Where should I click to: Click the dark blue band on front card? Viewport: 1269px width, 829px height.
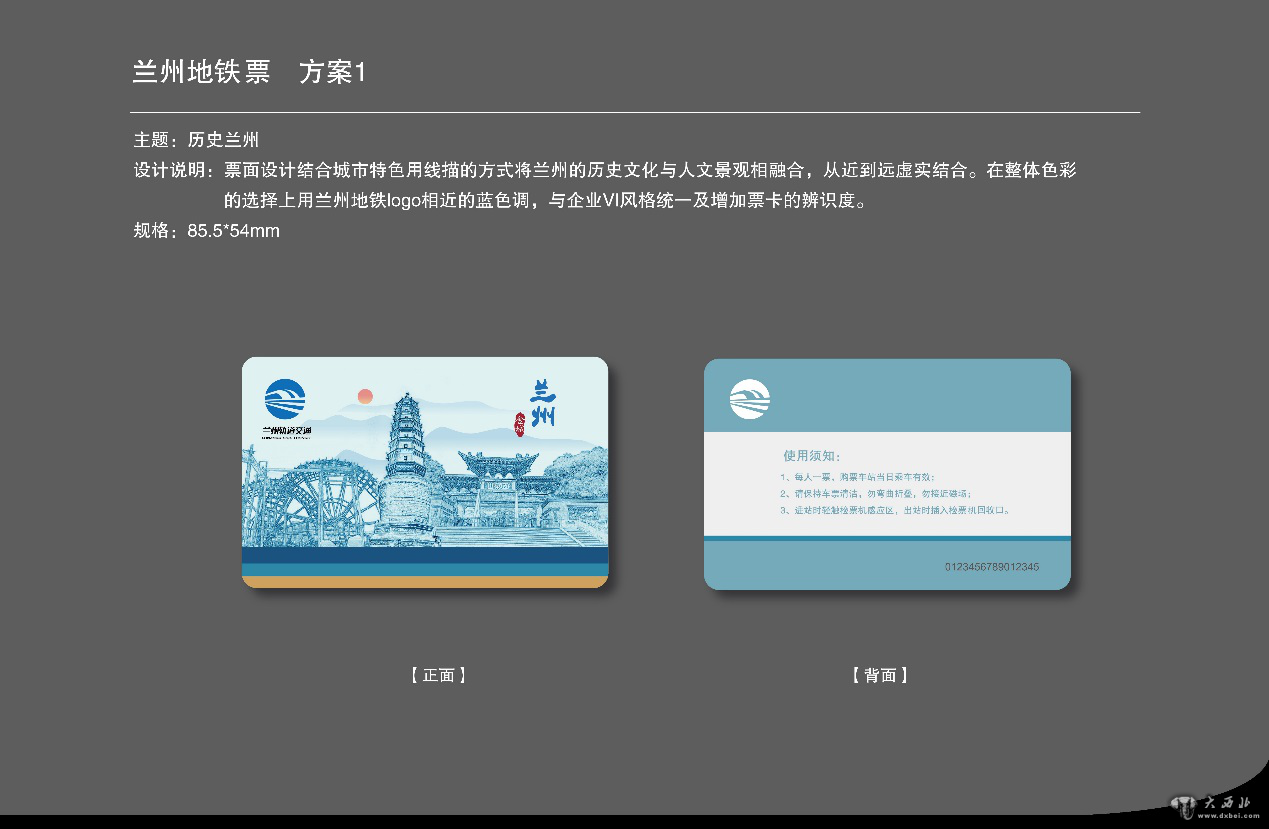[425, 555]
